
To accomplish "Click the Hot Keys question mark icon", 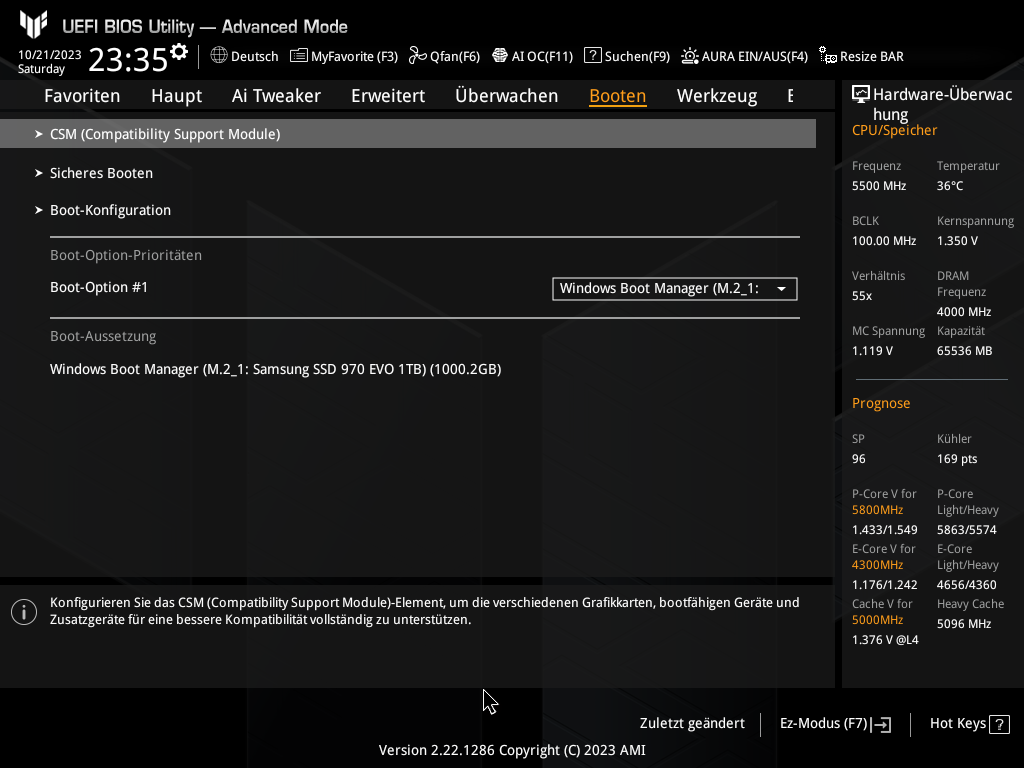I will [1000, 724].
